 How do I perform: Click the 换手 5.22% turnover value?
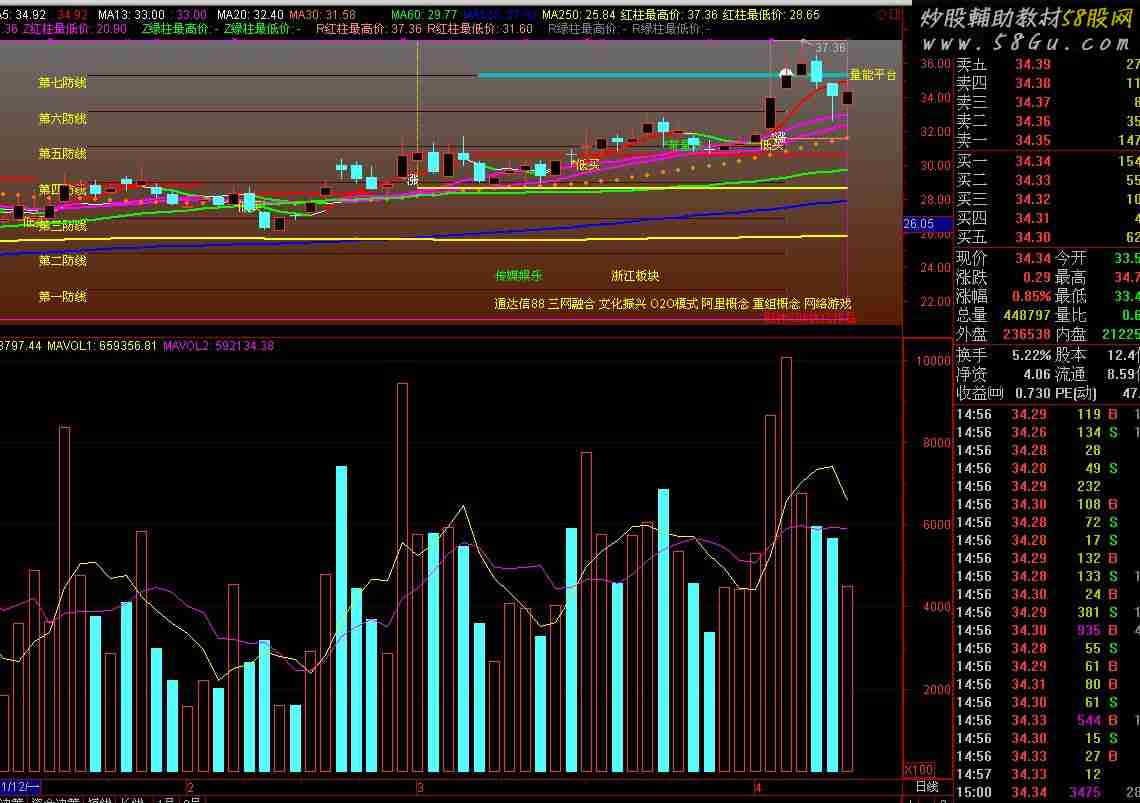[x=1032, y=356]
